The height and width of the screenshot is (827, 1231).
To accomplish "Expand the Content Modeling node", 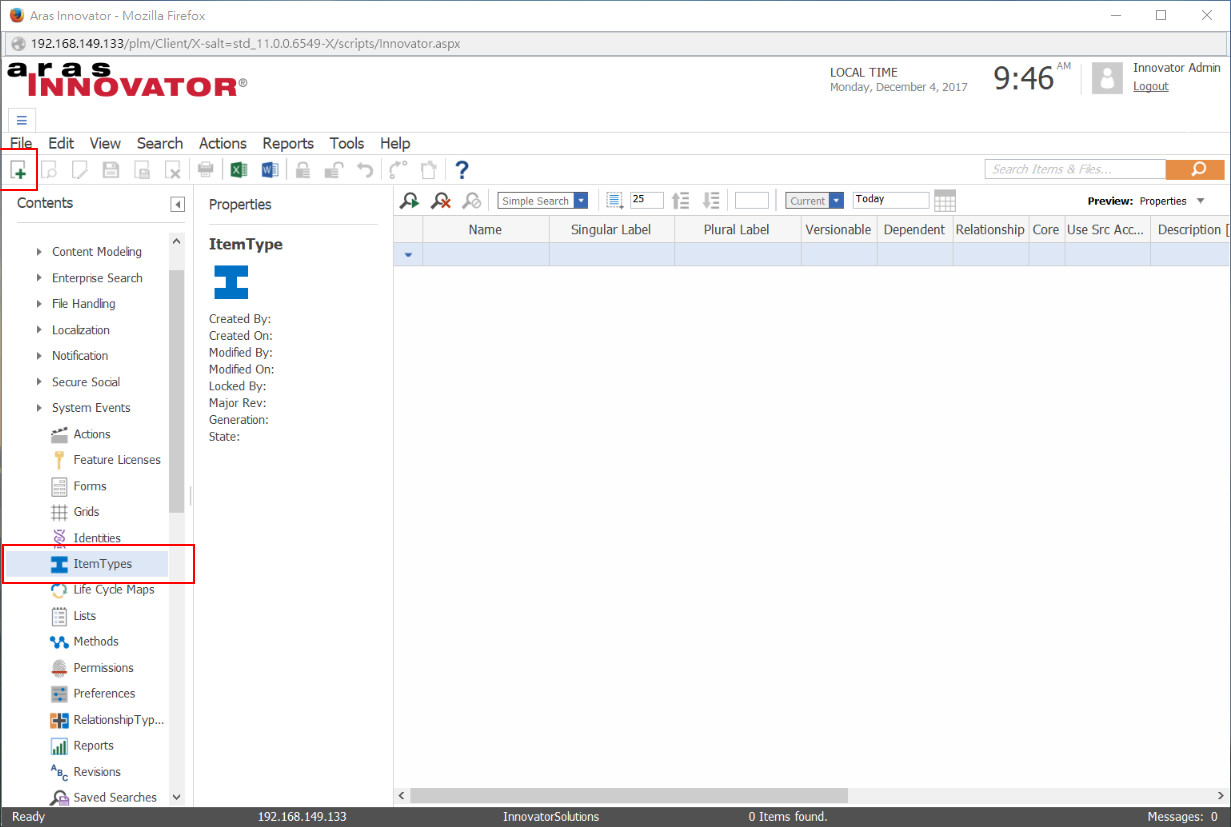I will 40,252.
